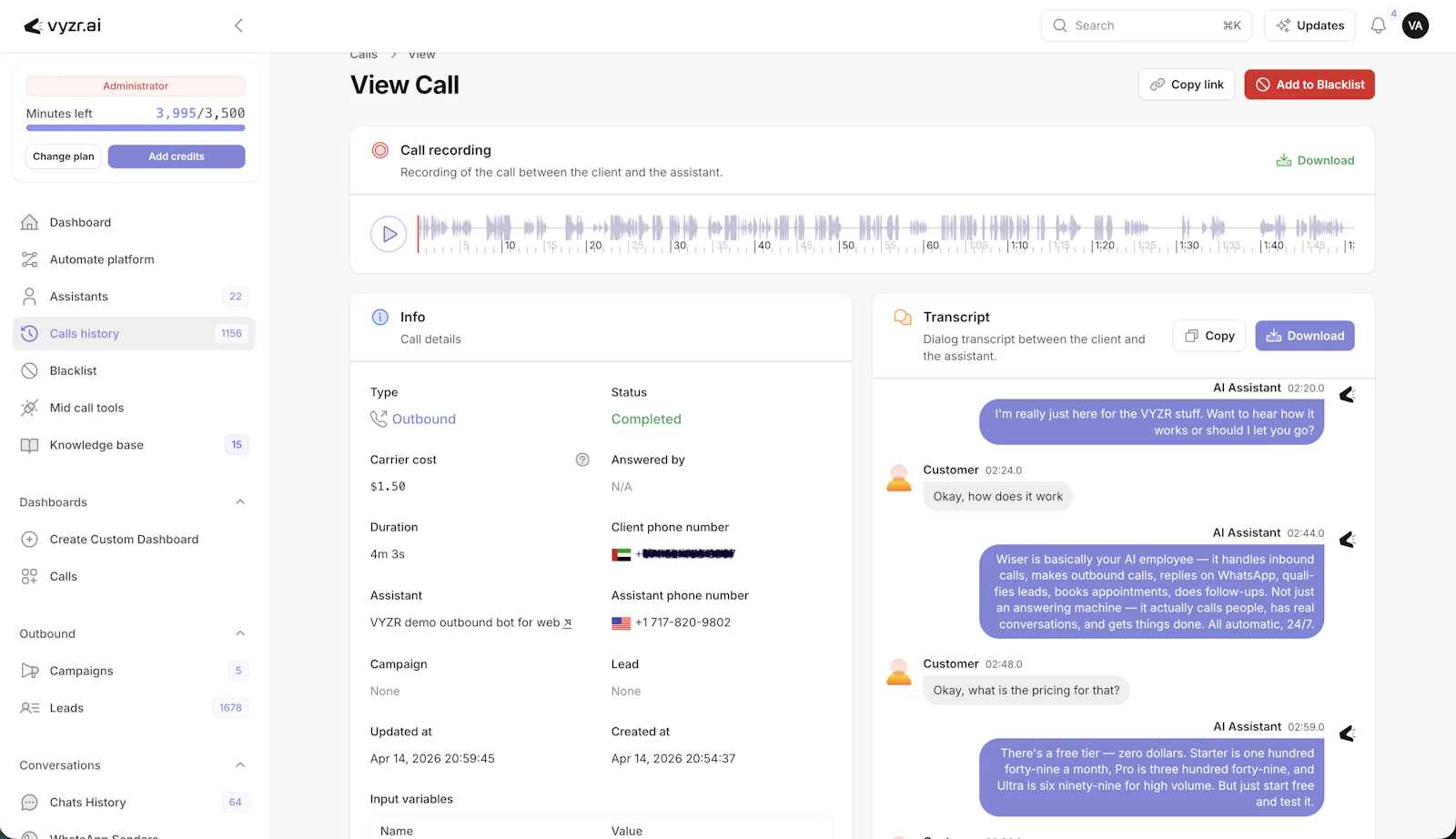Open the VYZR demo outbound bot link
Screen dimensions: 1456x839
pos(470,622)
